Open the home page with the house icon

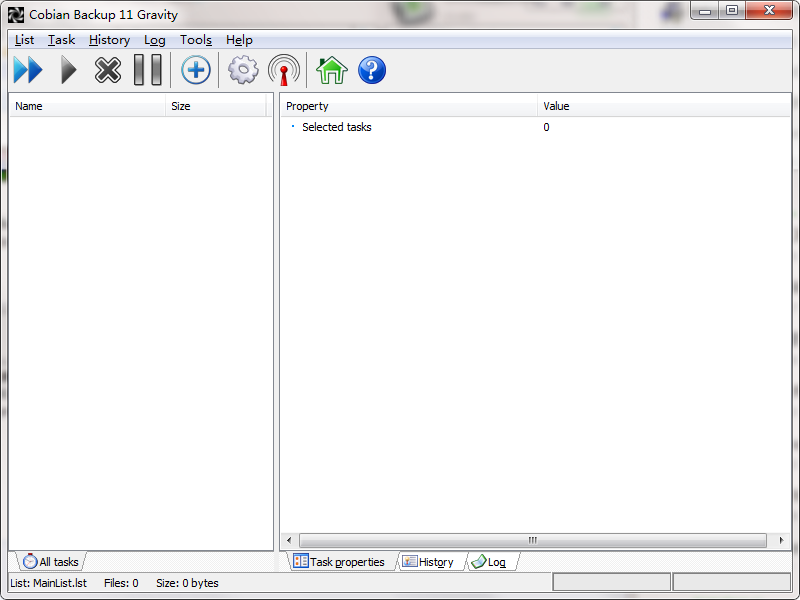pyautogui.click(x=331, y=70)
